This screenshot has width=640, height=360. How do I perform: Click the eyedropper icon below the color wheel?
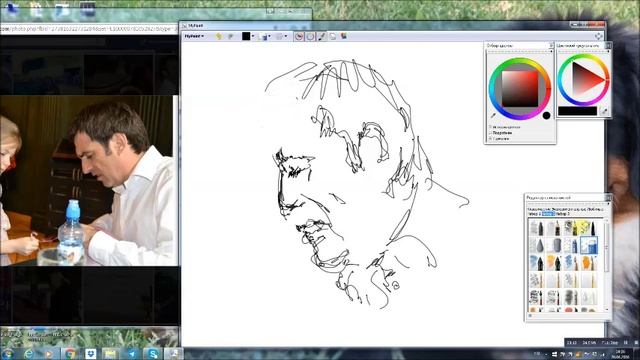tap(493, 116)
